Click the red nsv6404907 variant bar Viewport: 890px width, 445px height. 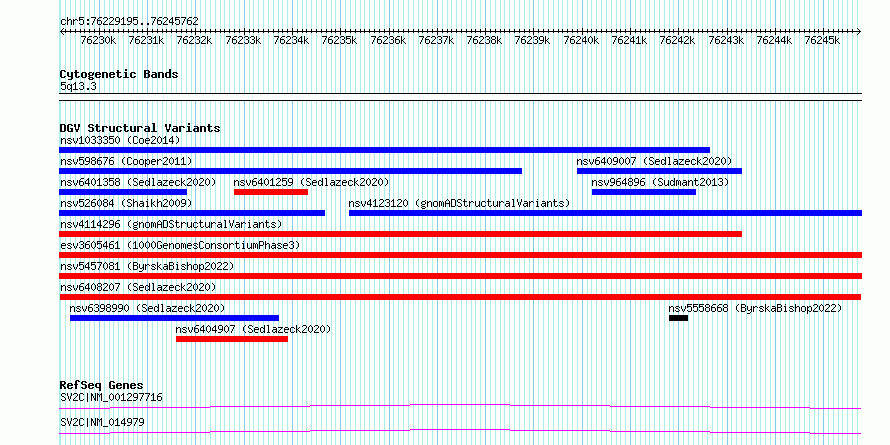(232, 339)
